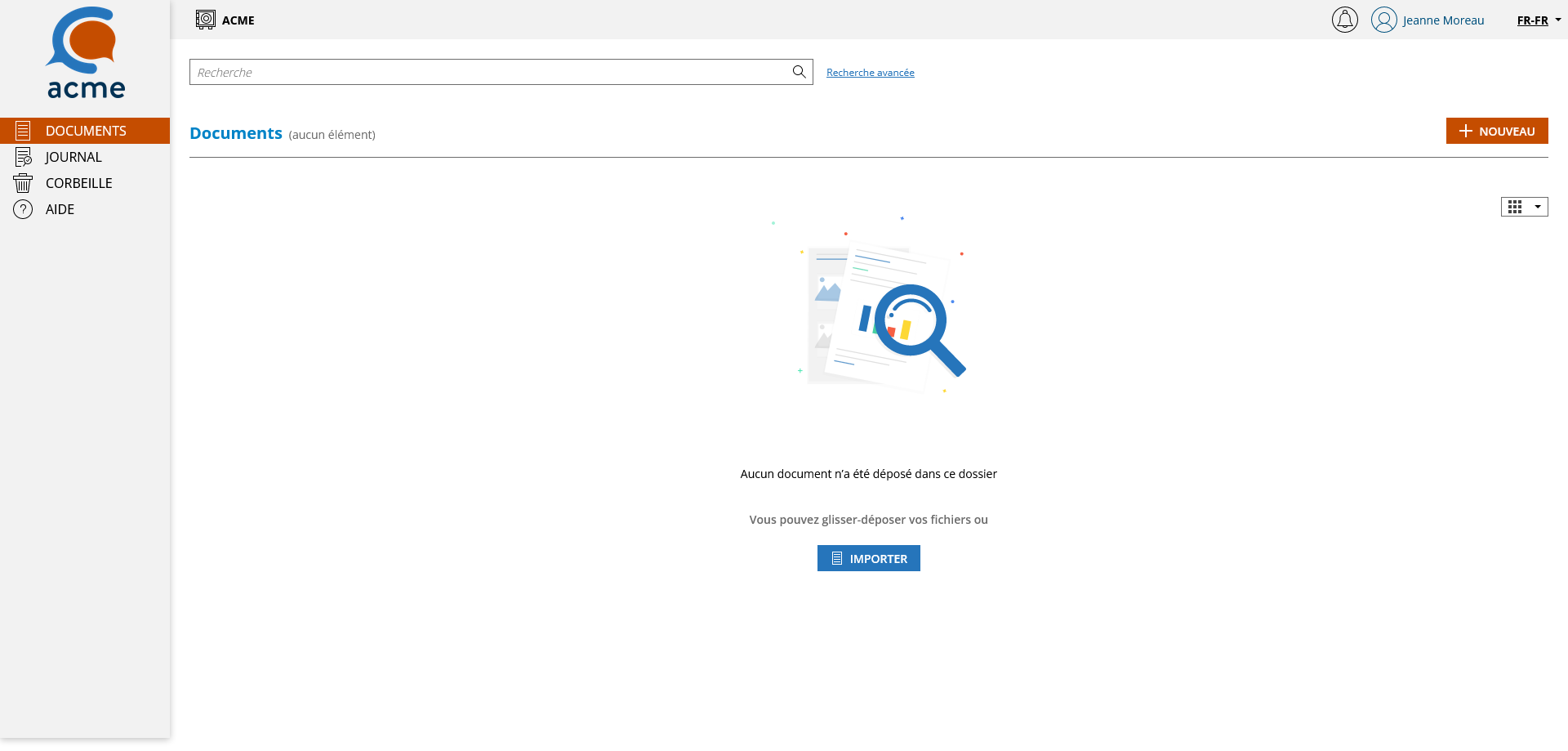The width and height of the screenshot is (1568, 751).
Task: Click the NOUVEAU button
Action: pyautogui.click(x=1496, y=131)
